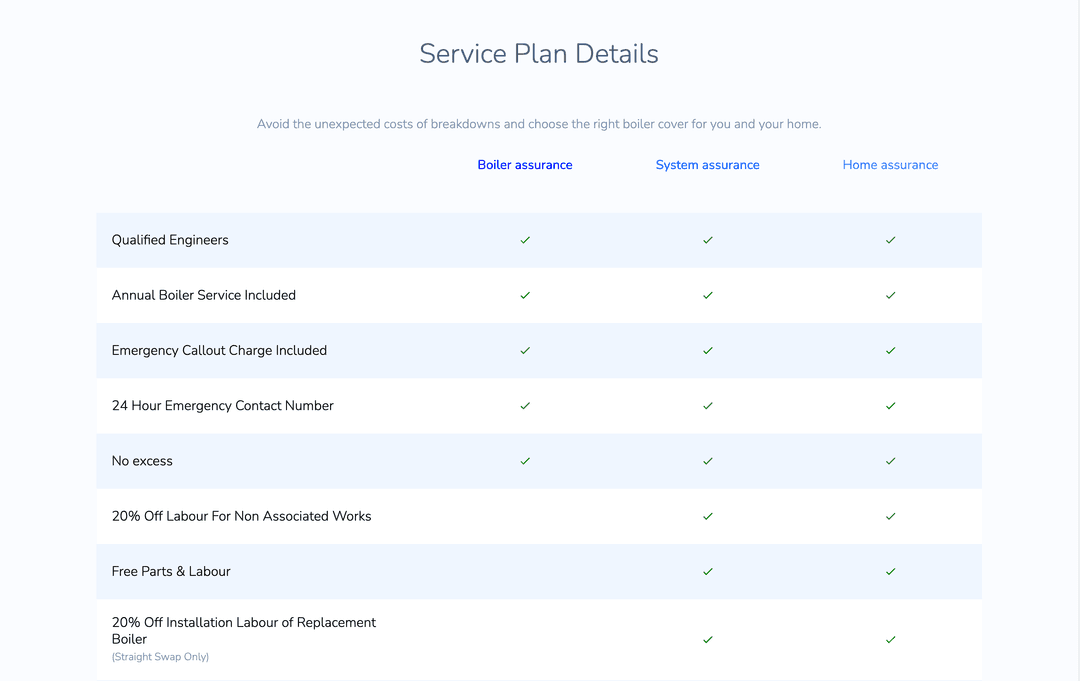This screenshot has width=1080, height=681.
Task: Click the Straight Swap Only note text
Action: pyautogui.click(x=160, y=657)
